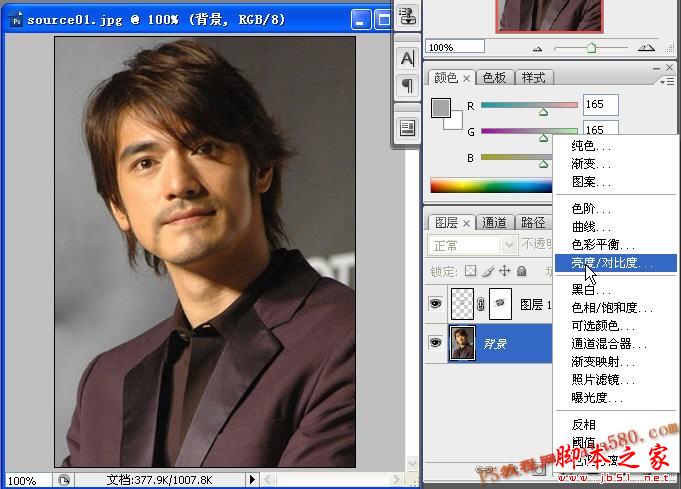Close the 图层 panel tab
This screenshot has width=681, height=489.
(466, 223)
